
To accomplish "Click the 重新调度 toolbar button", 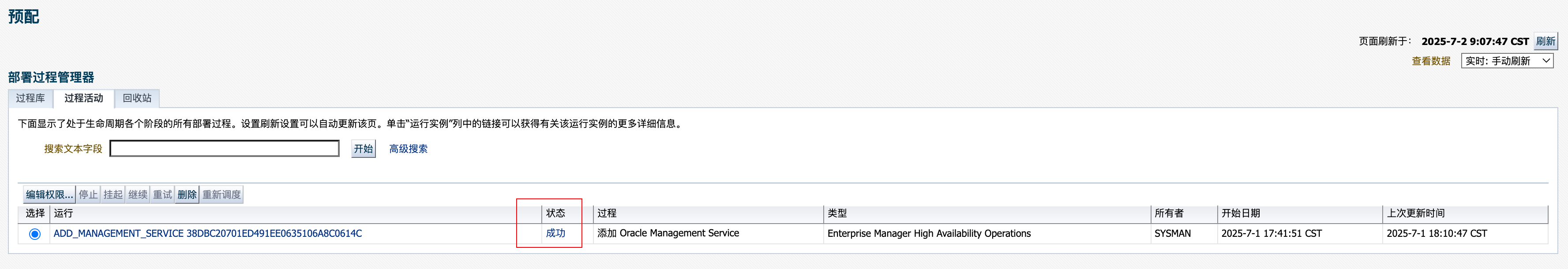I will point(221,195).
